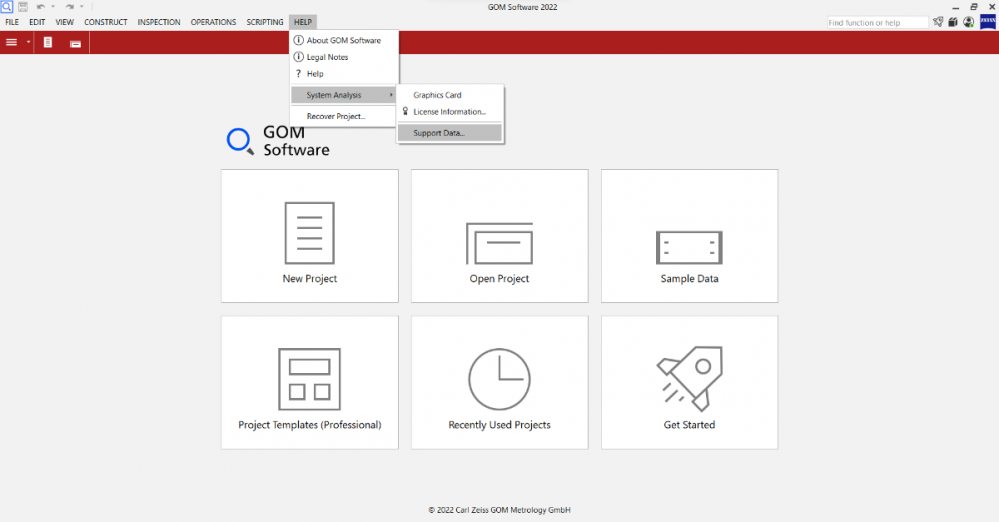Viewport: 999px width, 522px height.
Task: Open the Recently Used Projects tile
Action: [x=500, y=382]
